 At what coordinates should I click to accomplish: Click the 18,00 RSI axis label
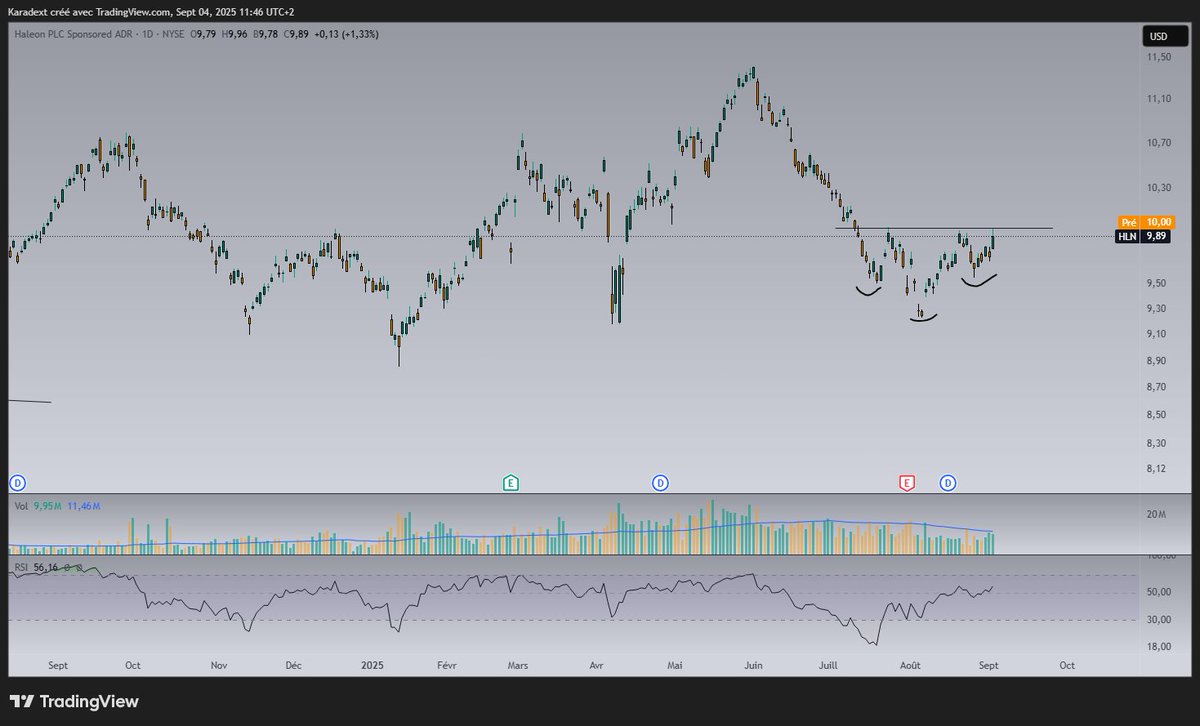pos(1159,646)
